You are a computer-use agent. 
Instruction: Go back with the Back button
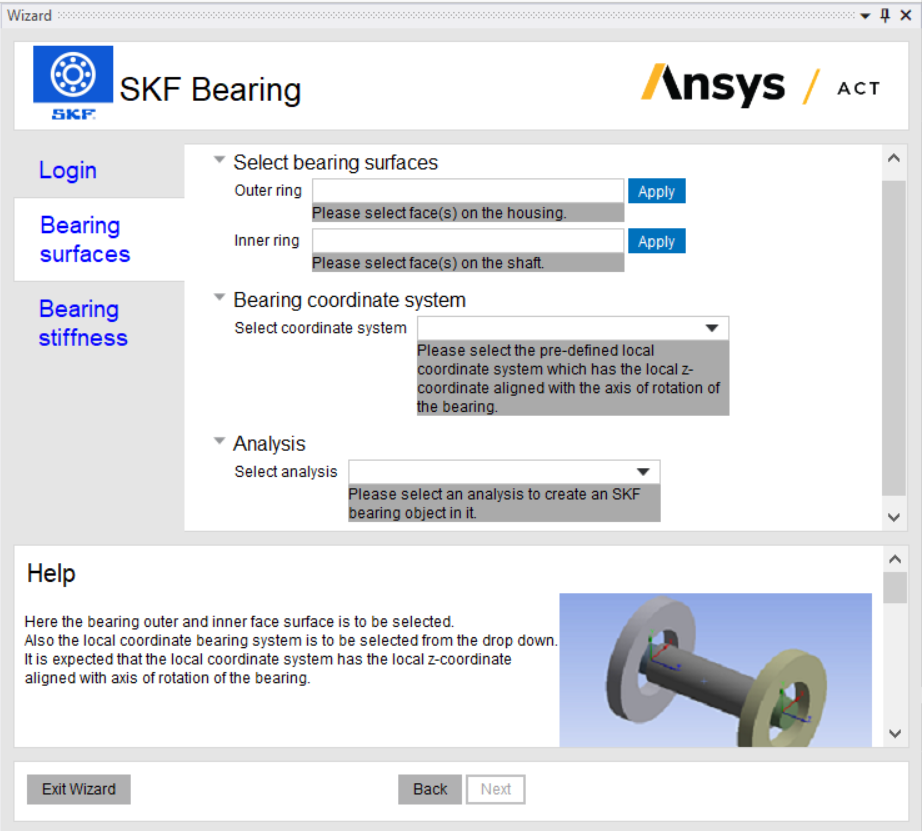point(430,789)
